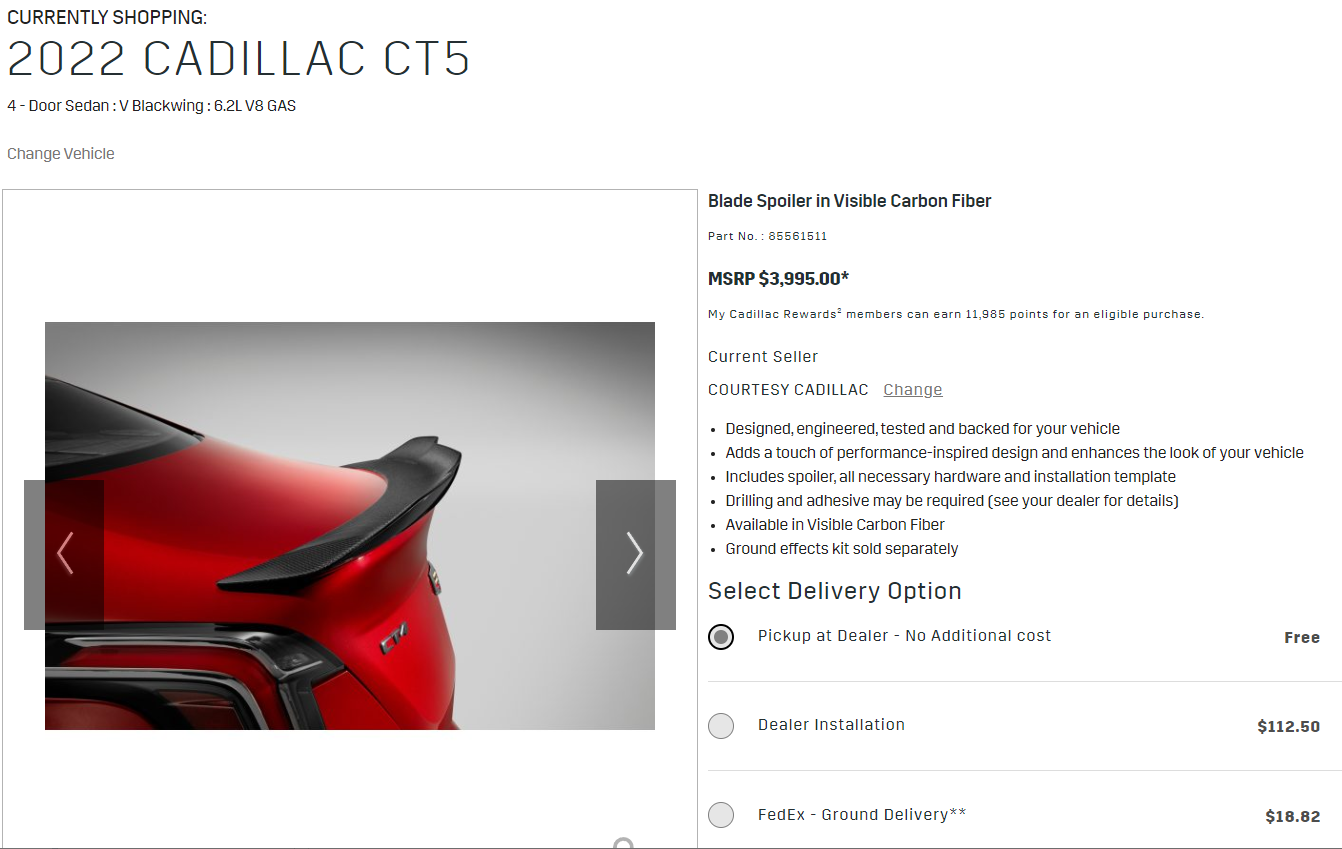Click the 'FedEx - Ground Delivery' label text
Screen dimensions: 1342x849
(862, 815)
